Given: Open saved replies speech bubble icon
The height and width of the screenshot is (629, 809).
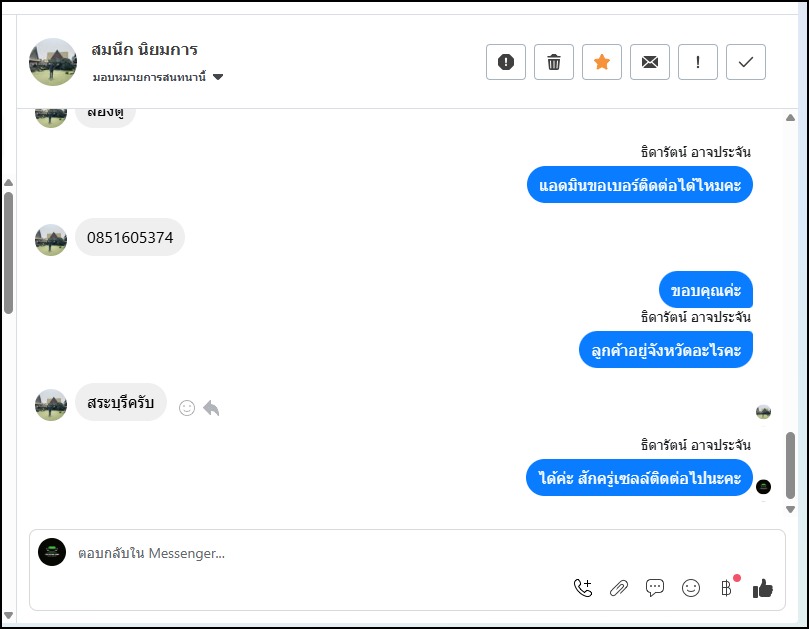Looking at the screenshot, I should click(x=655, y=588).
